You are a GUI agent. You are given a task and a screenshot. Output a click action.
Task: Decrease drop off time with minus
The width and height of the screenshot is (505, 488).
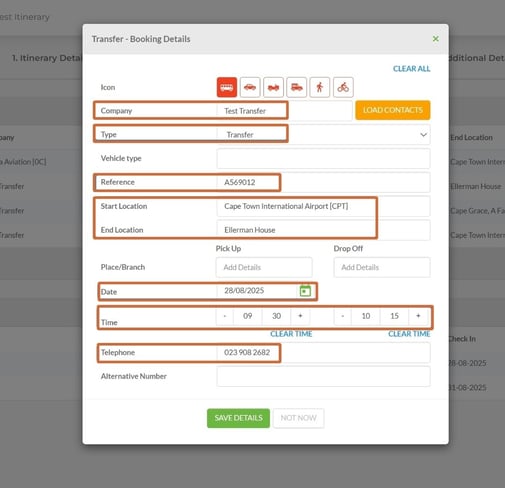[343, 316]
